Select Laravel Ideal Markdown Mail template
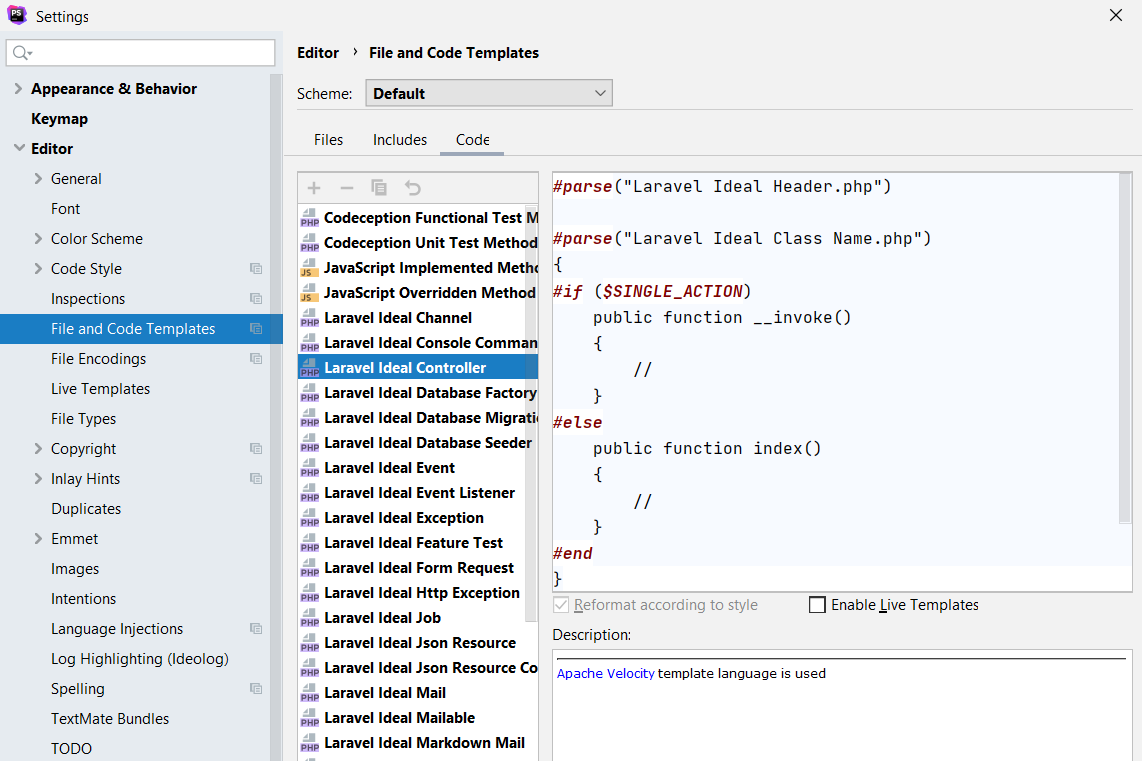The height and width of the screenshot is (761, 1142). [418, 743]
